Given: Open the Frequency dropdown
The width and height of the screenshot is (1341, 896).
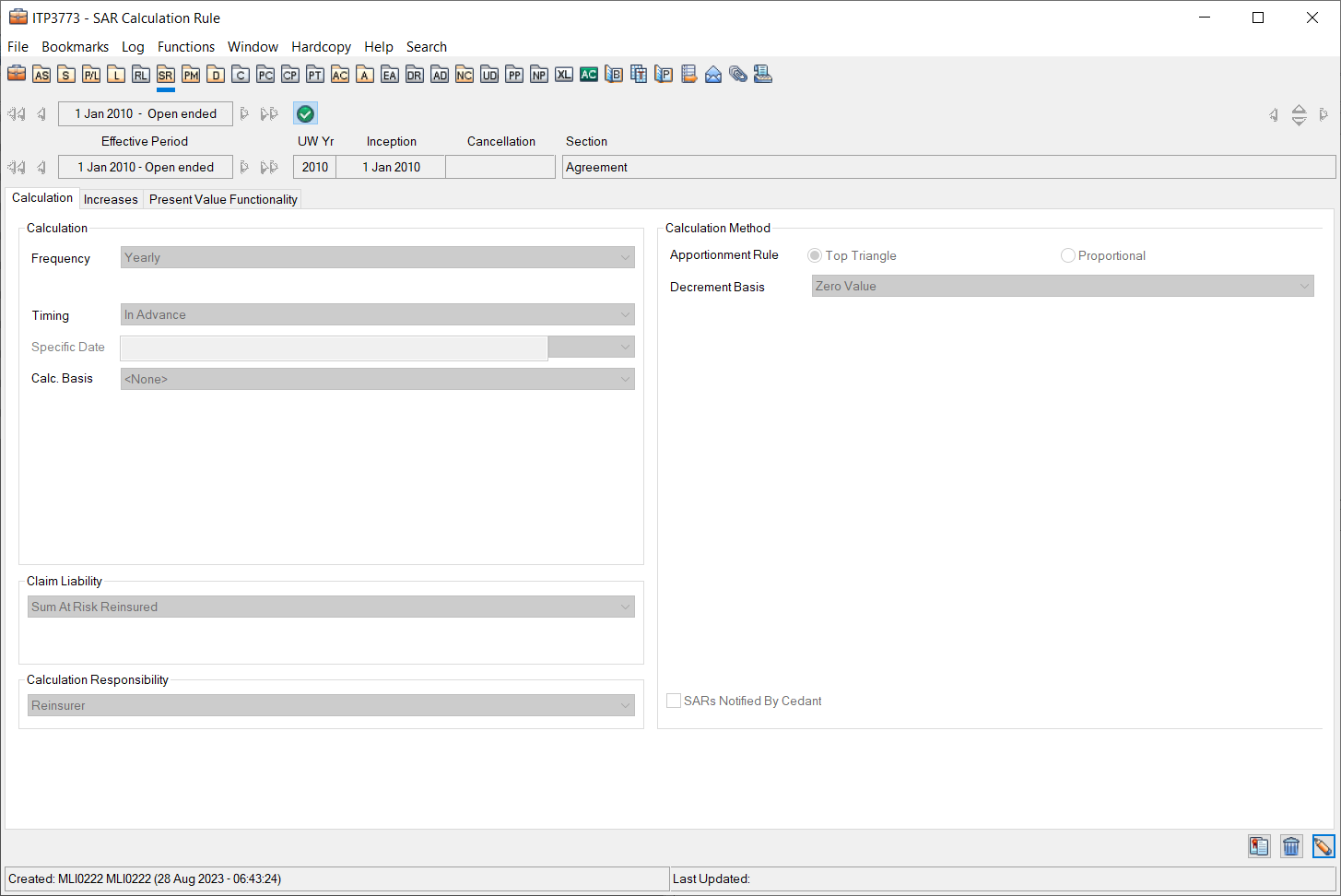Looking at the screenshot, I should click(x=377, y=258).
